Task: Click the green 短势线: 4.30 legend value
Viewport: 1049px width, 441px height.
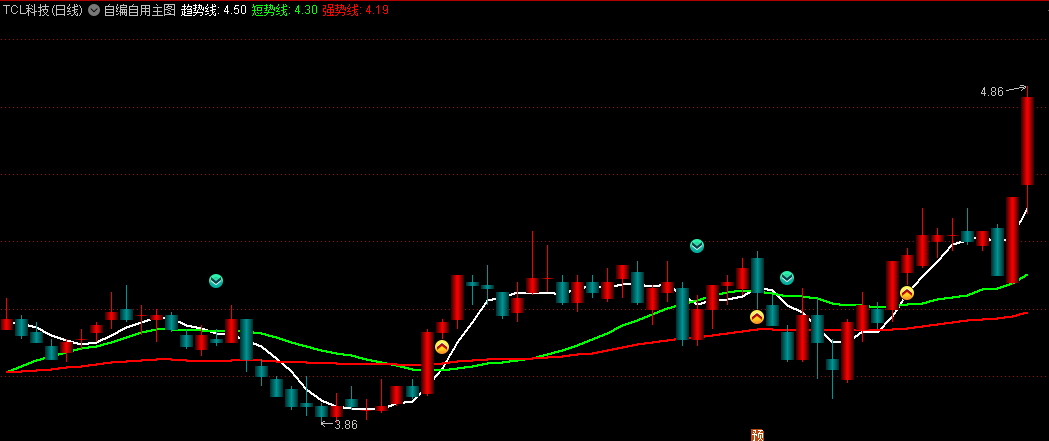Action: [284, 10]
